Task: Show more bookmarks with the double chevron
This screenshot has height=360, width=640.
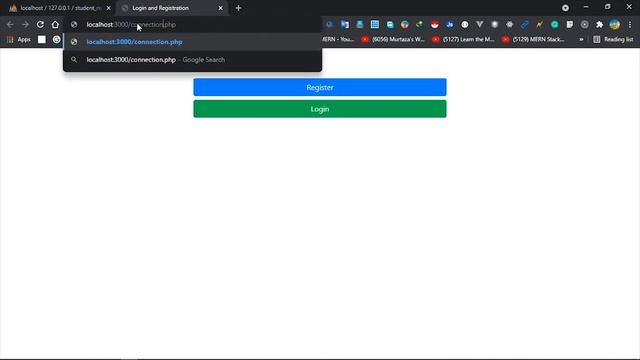Action: [x=581, y=40]
